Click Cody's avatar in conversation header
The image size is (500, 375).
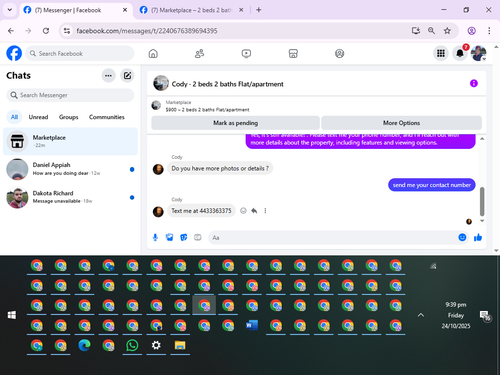click(161, 83)
